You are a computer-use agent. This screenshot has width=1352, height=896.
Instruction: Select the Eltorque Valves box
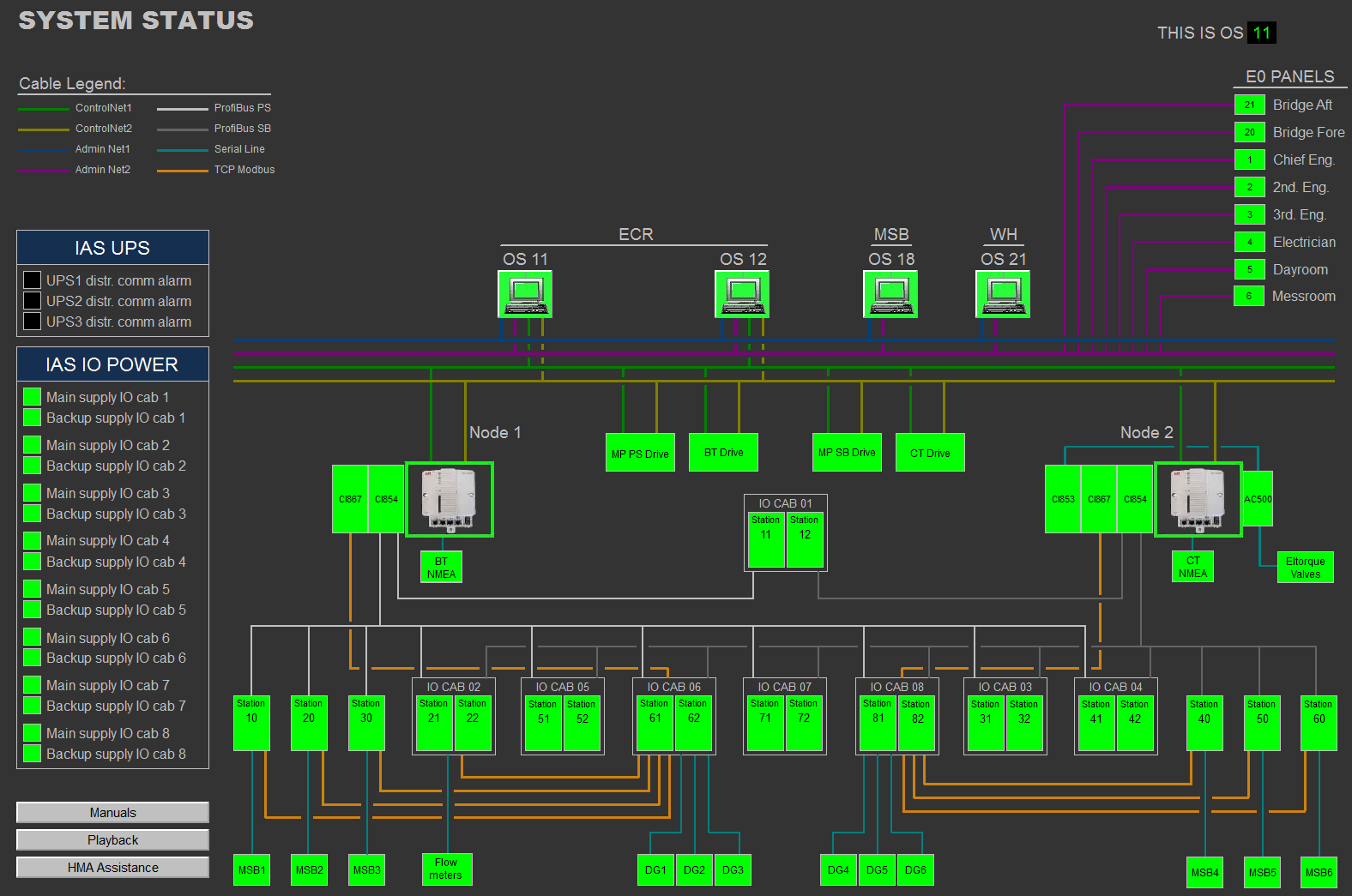click(x=1305, y=568)
